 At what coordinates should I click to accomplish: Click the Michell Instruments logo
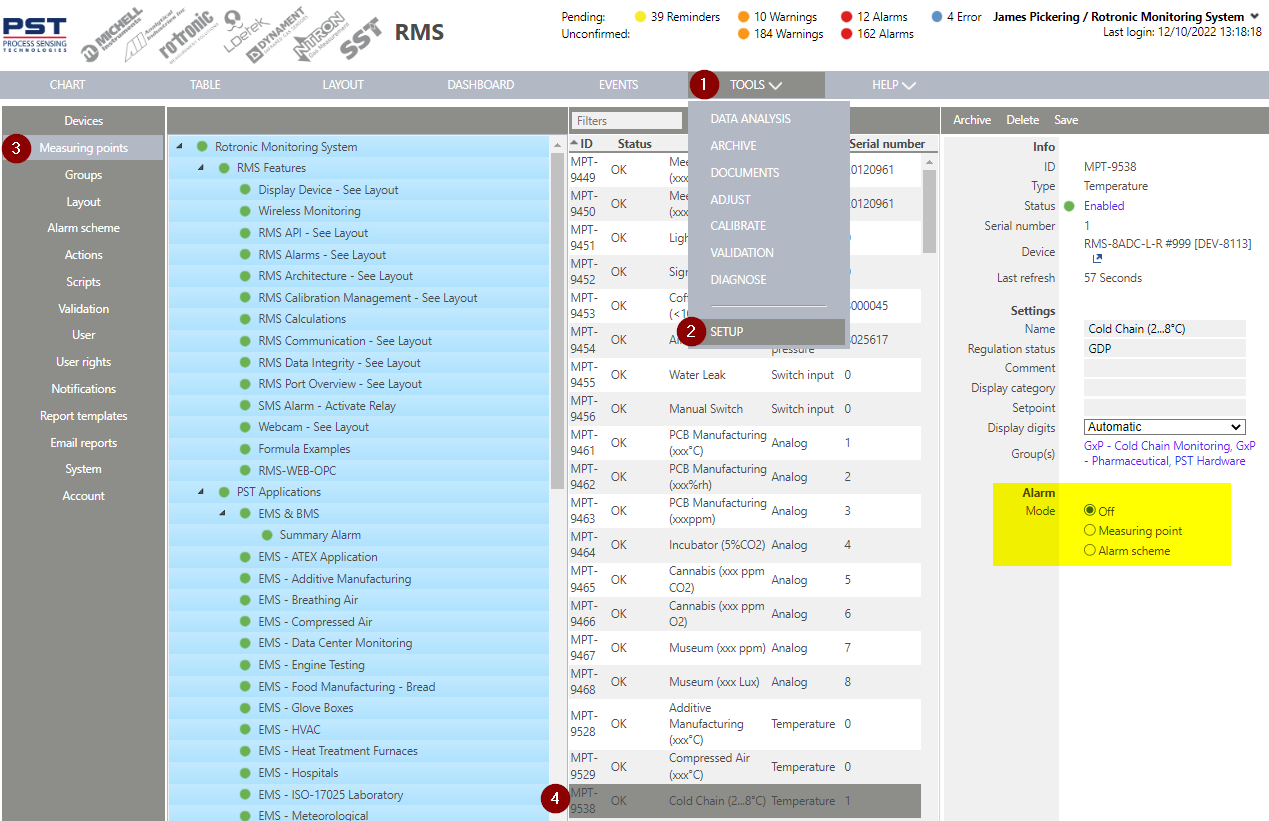coord(112,33)
